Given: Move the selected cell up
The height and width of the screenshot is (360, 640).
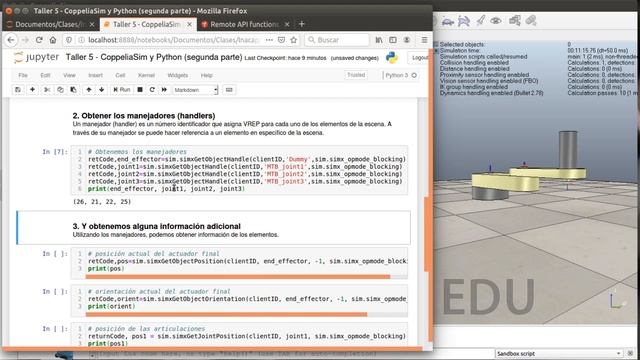Looking at the screenshot, I should [x=89, y=89].
